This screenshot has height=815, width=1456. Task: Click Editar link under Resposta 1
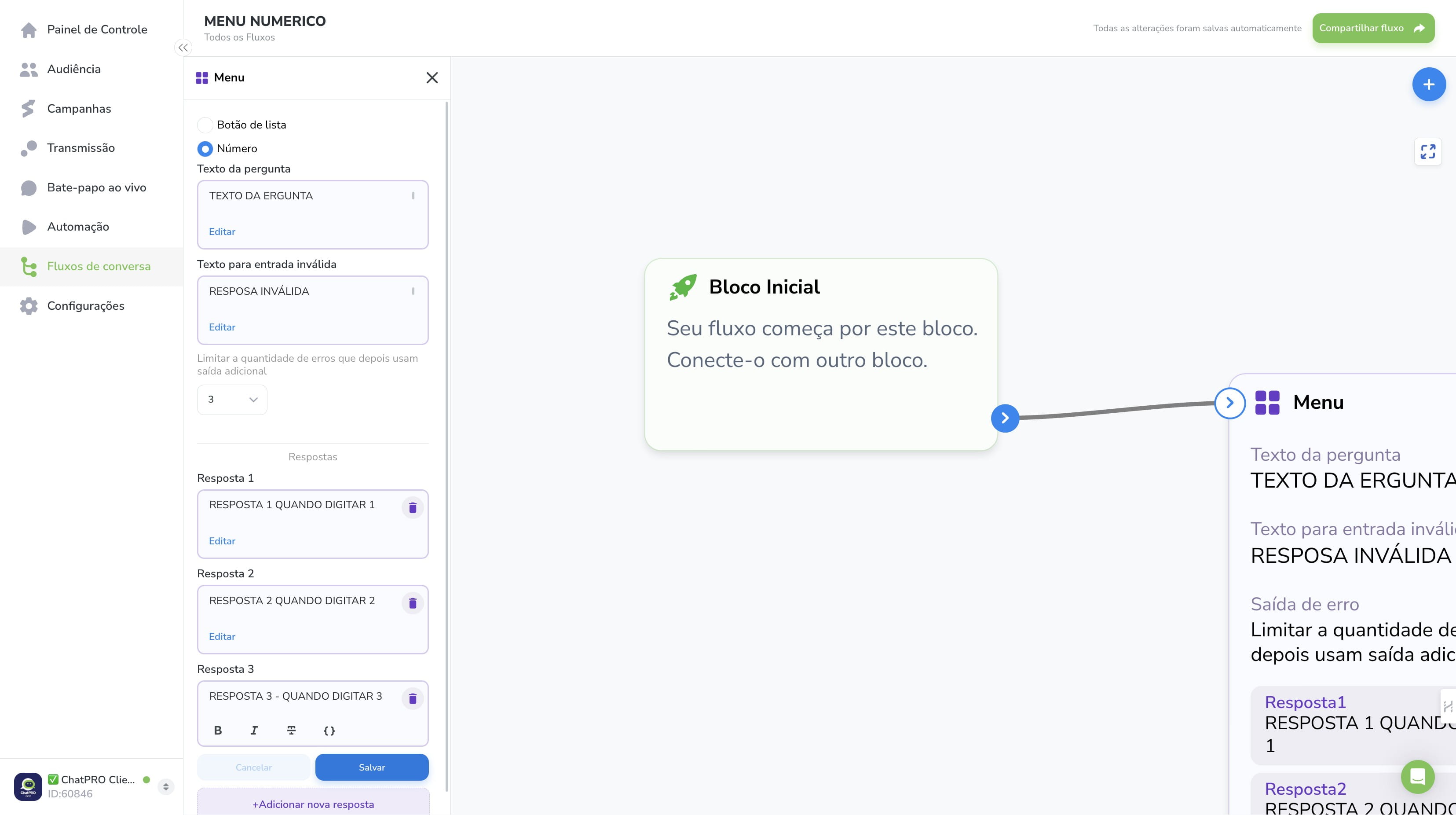pyautogui.click(x=222, y=541)
